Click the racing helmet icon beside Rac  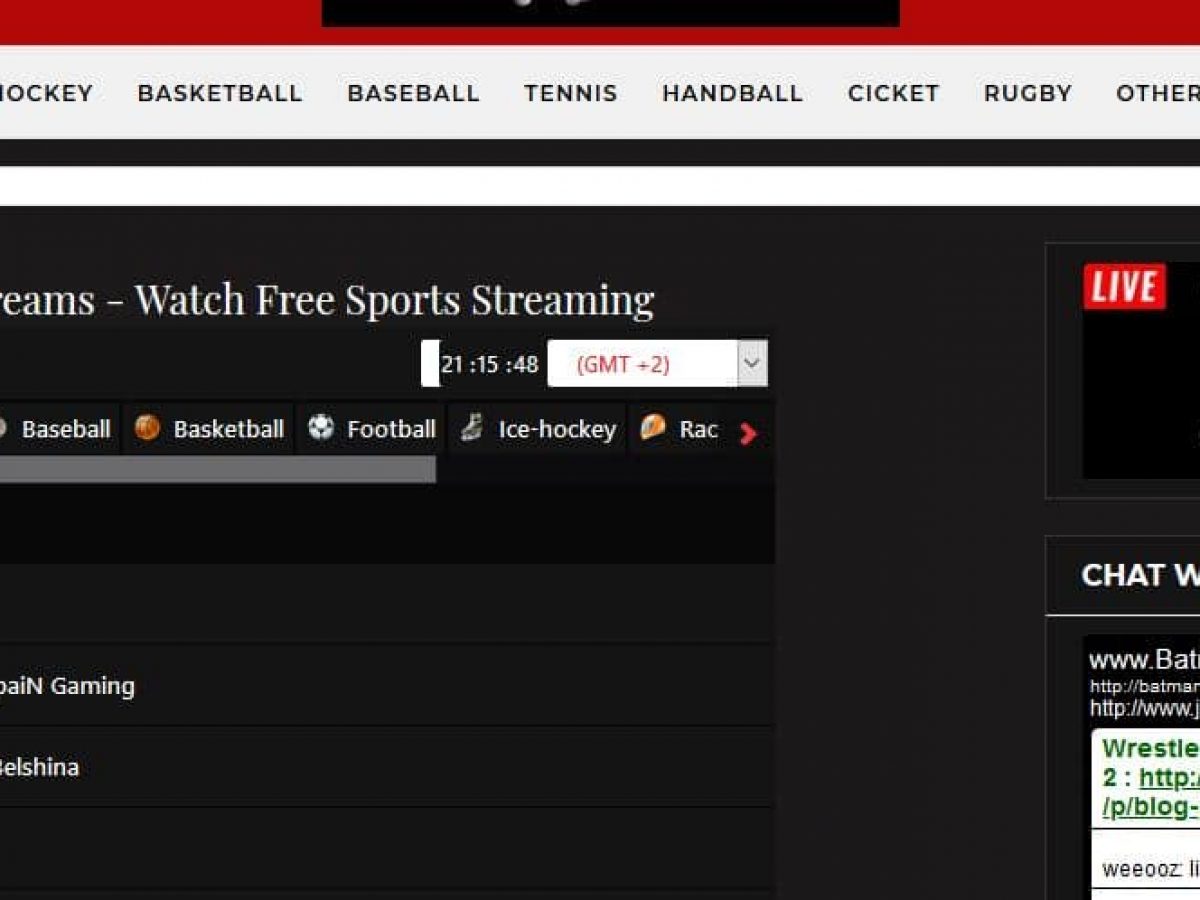pyautogui.click(x=653, y=429)
